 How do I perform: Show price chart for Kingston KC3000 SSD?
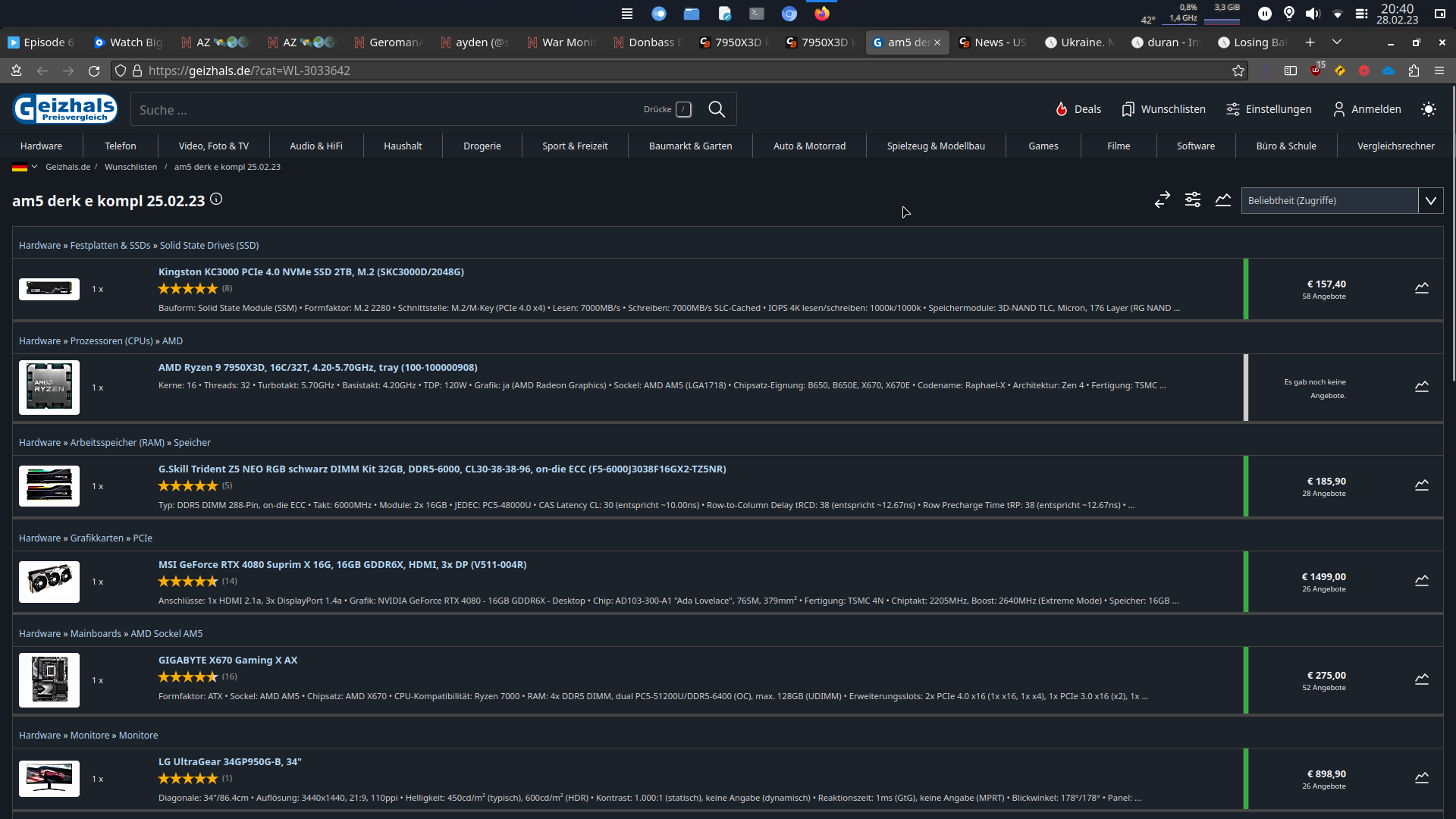point(1422,288)
